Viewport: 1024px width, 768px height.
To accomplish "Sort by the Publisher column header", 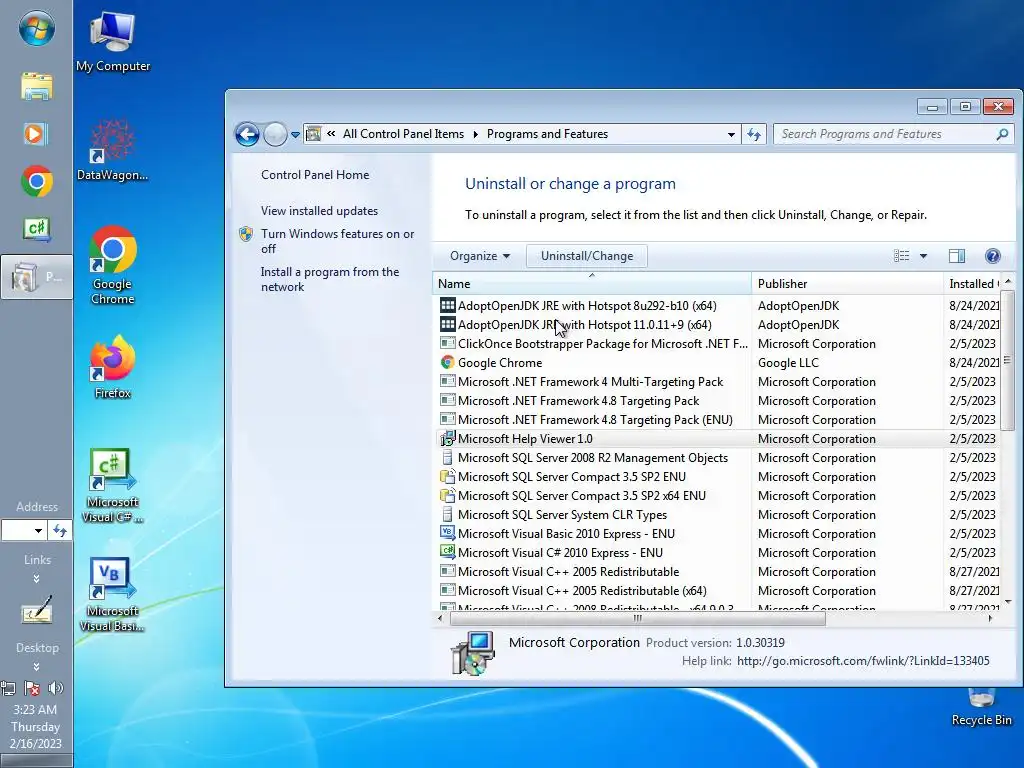I will point(847,283).
